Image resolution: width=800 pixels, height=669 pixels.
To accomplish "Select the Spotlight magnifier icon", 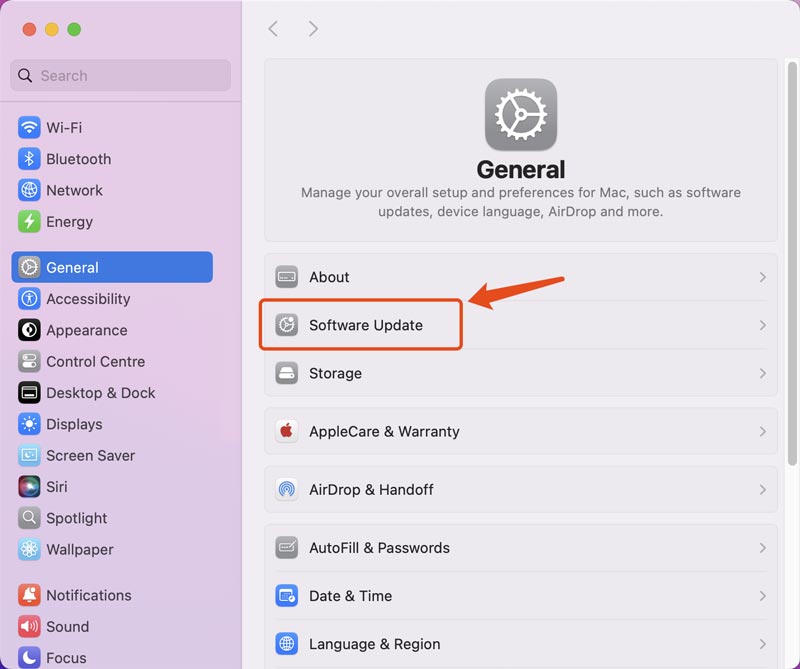I will (x=29, y=518).
